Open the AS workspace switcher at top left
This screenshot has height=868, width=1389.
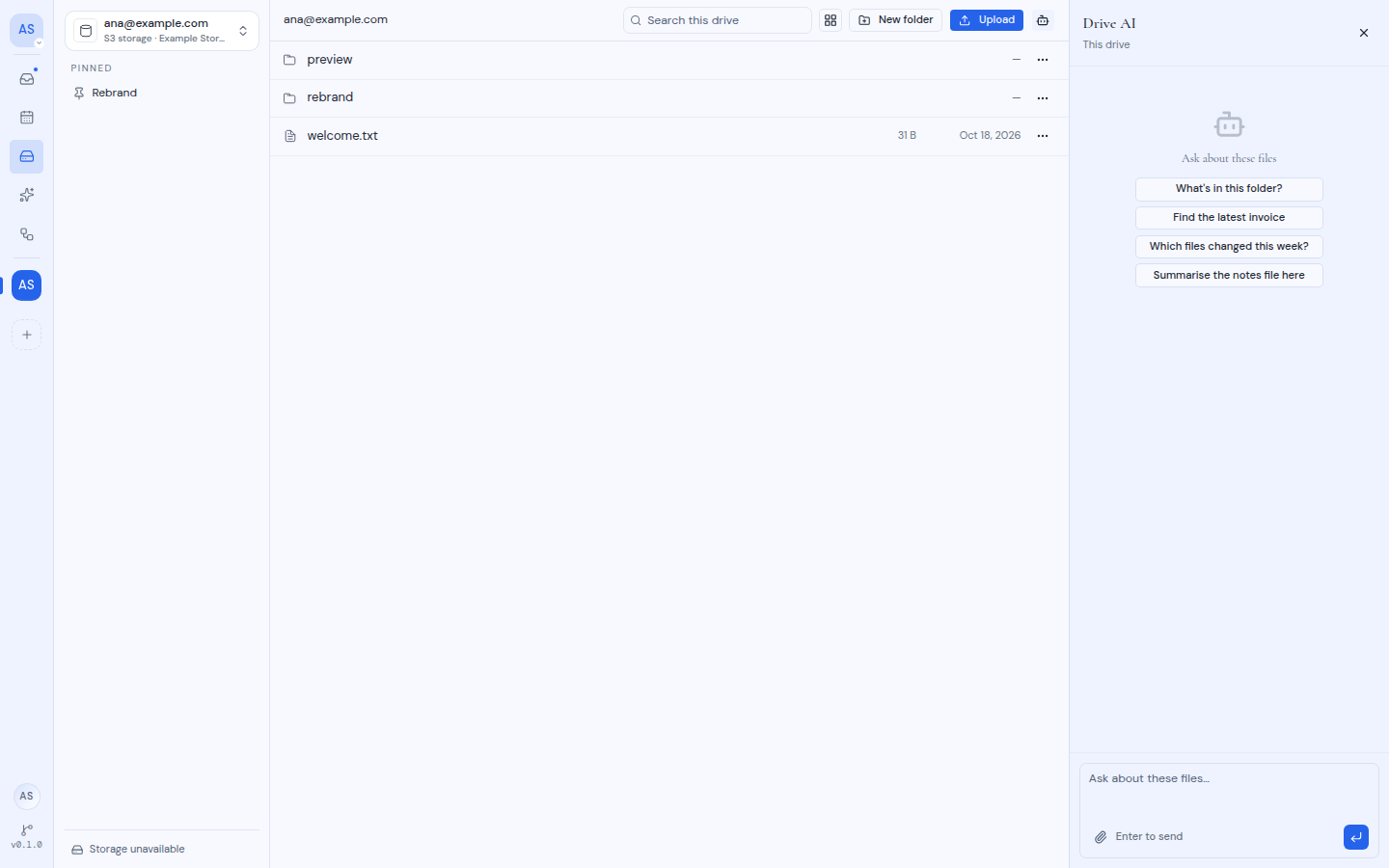(x=27, y=30)
